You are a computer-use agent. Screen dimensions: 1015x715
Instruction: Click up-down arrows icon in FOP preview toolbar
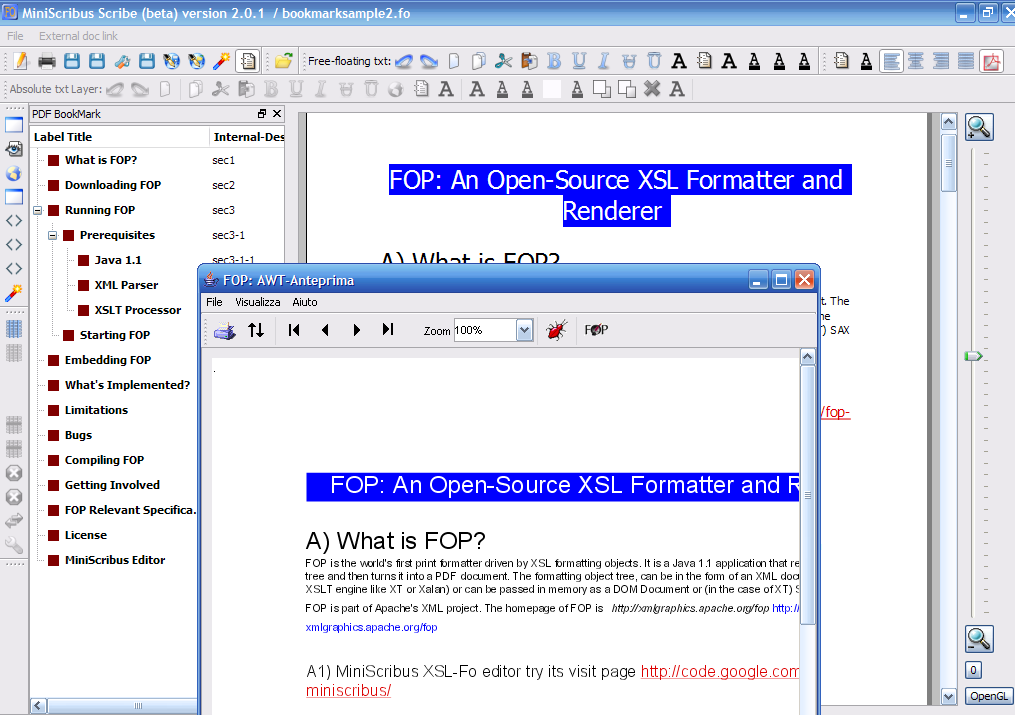[256, 330]
